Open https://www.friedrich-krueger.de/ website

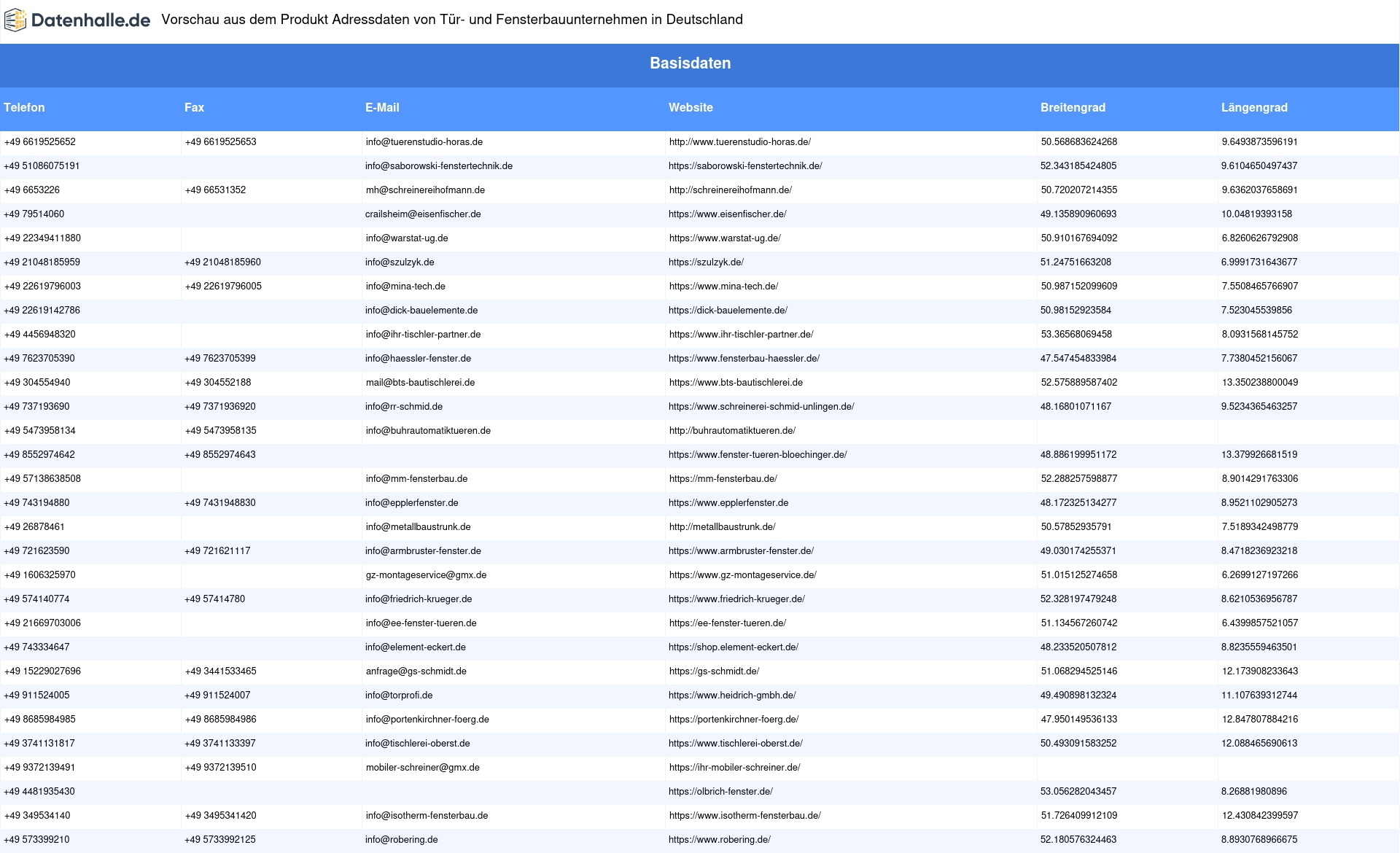[x=736, y=599]
